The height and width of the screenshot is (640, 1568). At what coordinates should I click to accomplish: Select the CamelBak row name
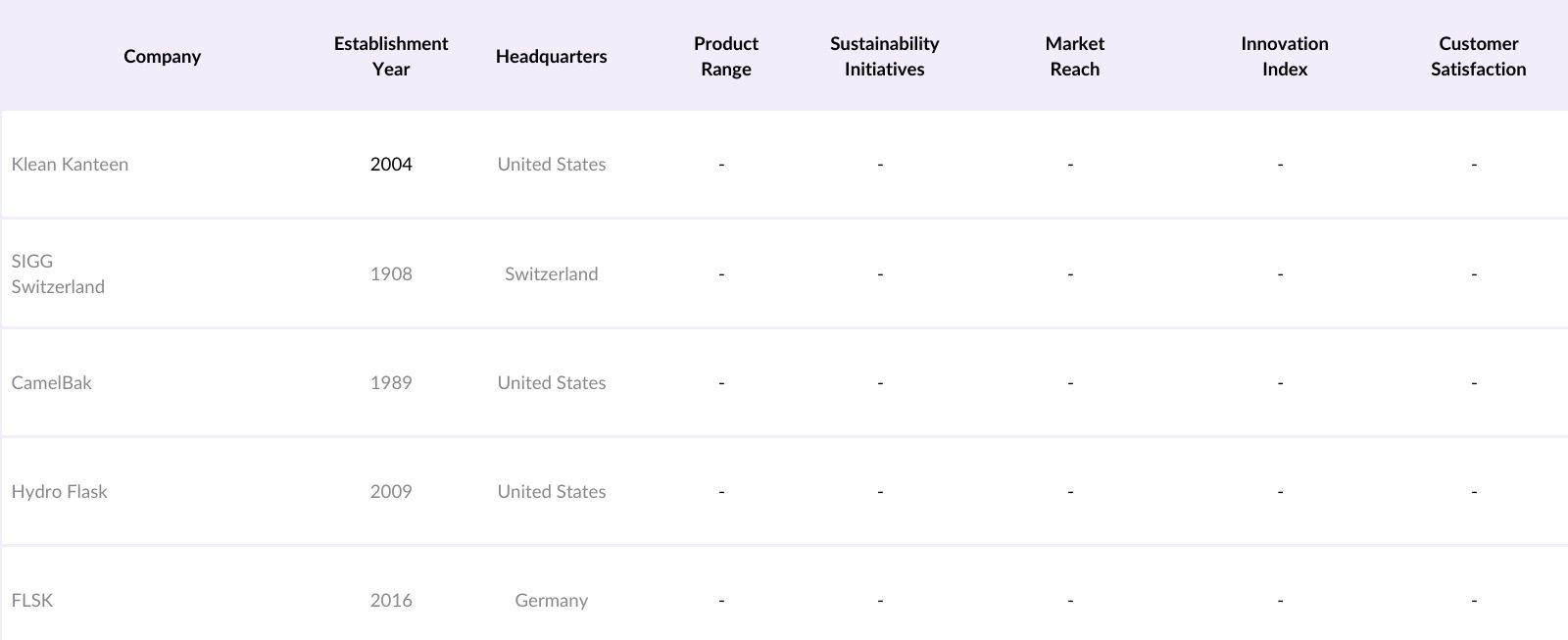(x=51, y=382)
